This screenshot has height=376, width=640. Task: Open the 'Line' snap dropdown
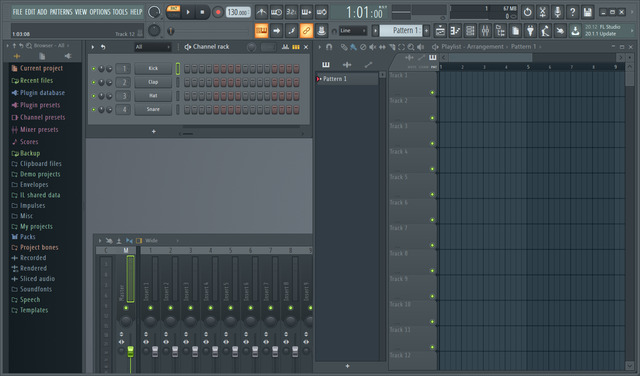tap(353, 31)
